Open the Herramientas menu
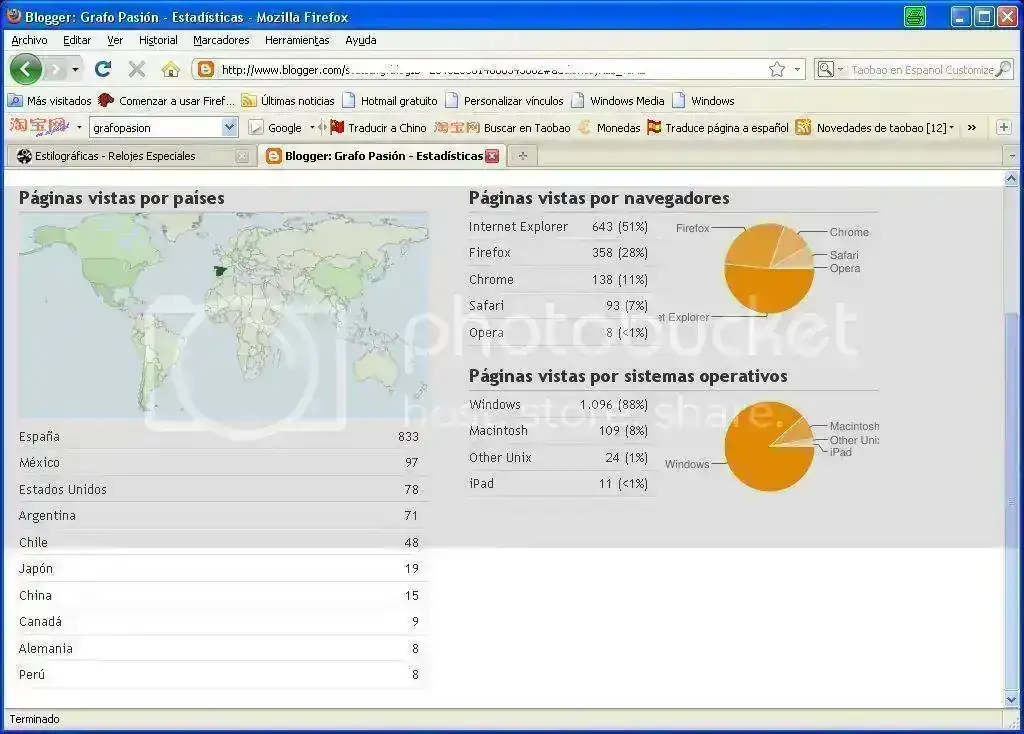1024x734 pixels. (x=297, y=40)
